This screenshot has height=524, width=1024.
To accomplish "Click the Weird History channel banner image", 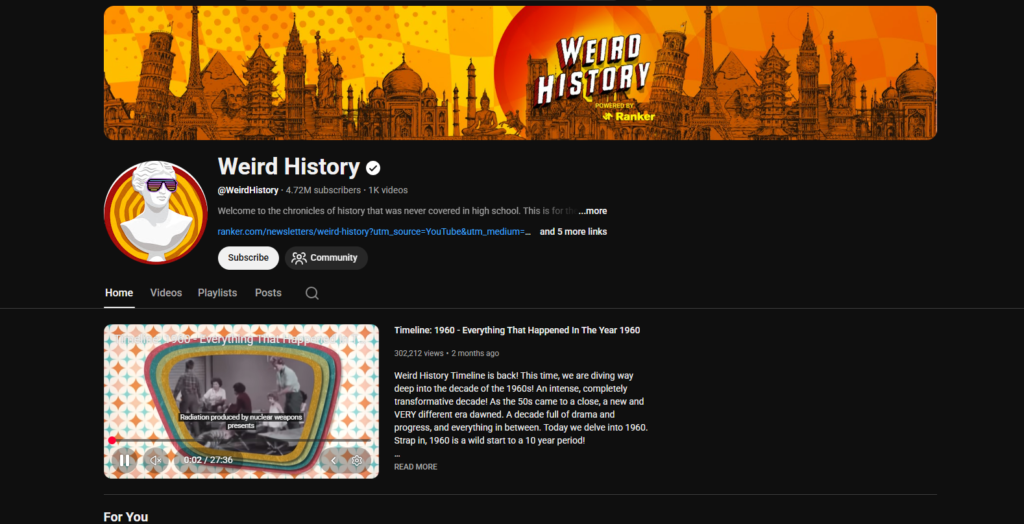I will click(520, 73).
